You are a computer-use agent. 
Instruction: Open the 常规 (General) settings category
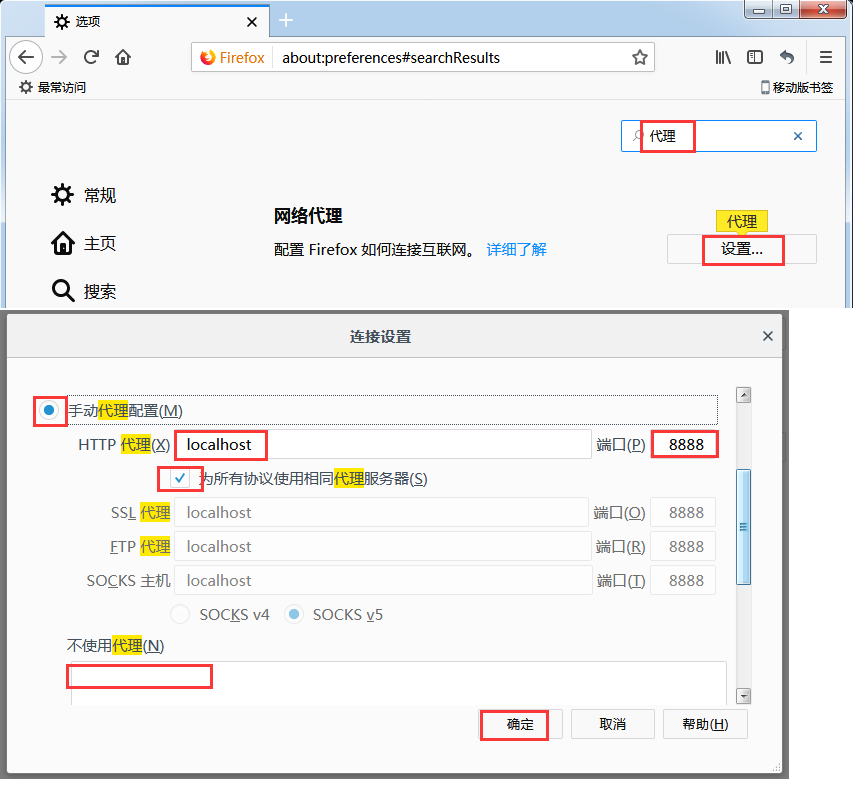84,195
